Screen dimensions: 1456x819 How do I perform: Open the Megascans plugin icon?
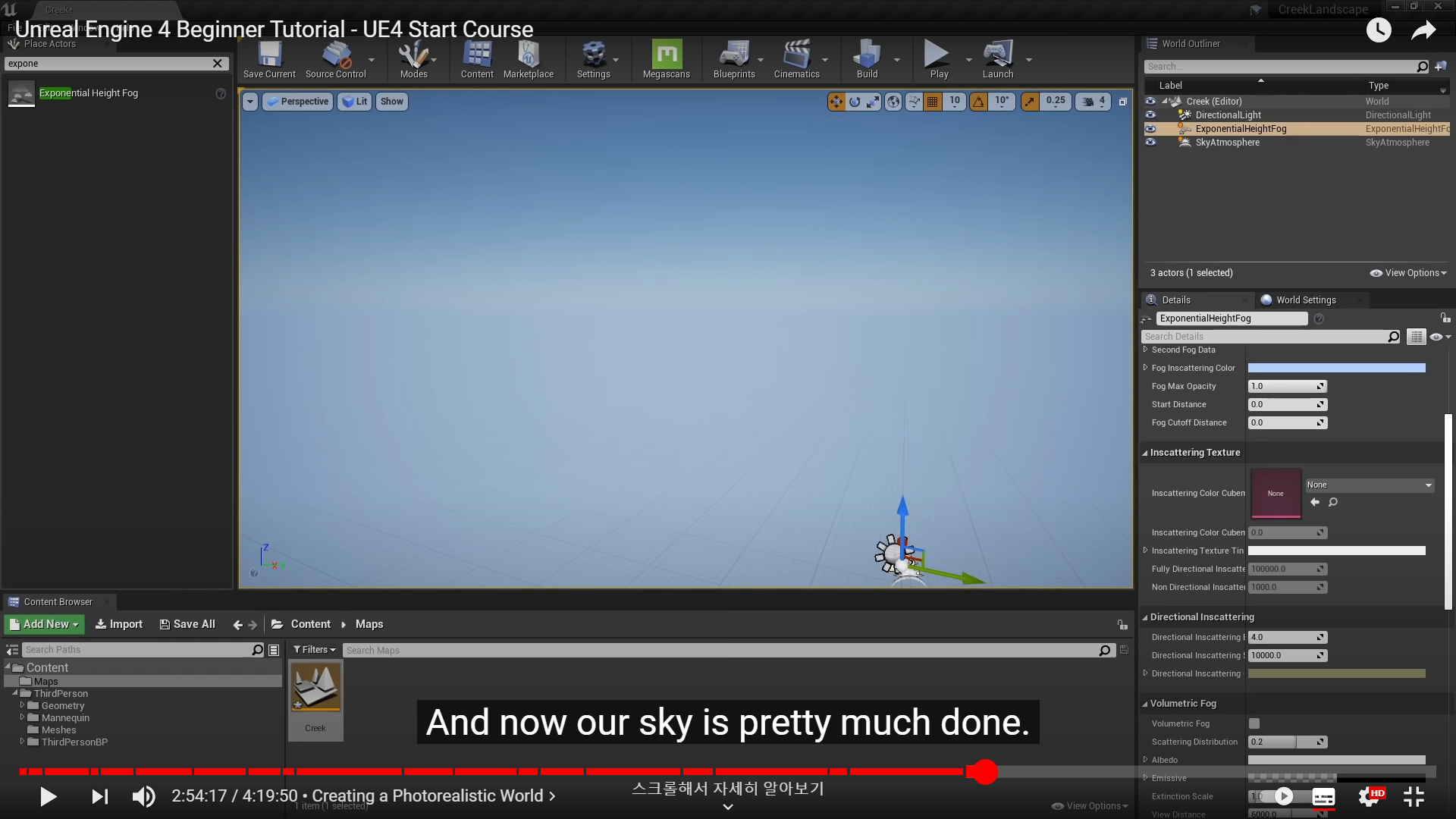click(667, 55)
